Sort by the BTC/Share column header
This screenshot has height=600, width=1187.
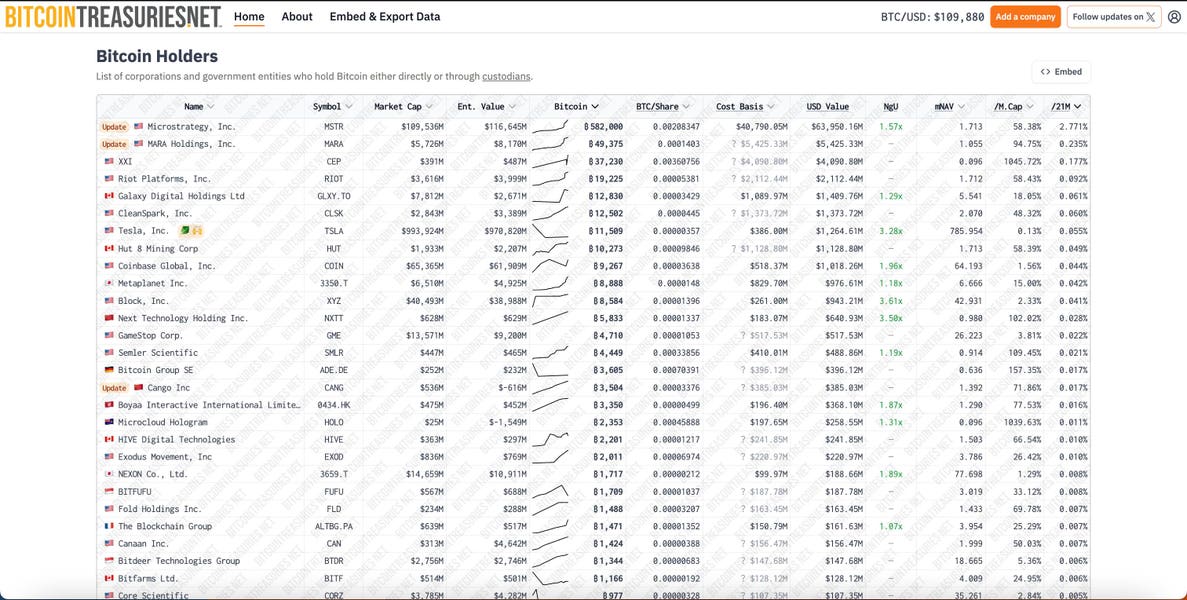[662, 107]
